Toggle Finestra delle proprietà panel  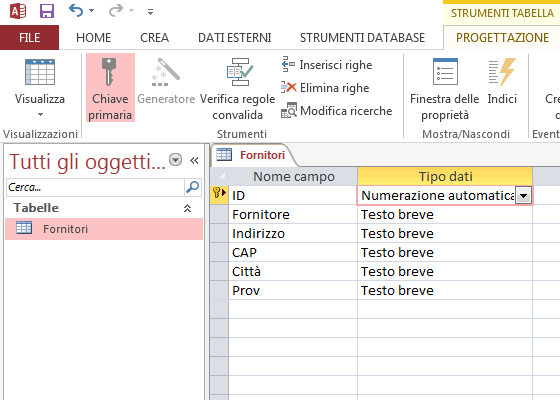[445, 88]
